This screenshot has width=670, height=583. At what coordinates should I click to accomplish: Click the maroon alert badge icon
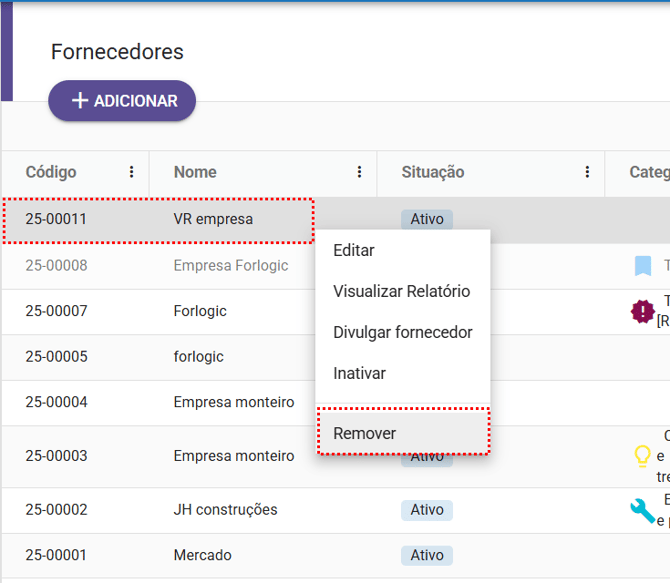tap(642, 312)
